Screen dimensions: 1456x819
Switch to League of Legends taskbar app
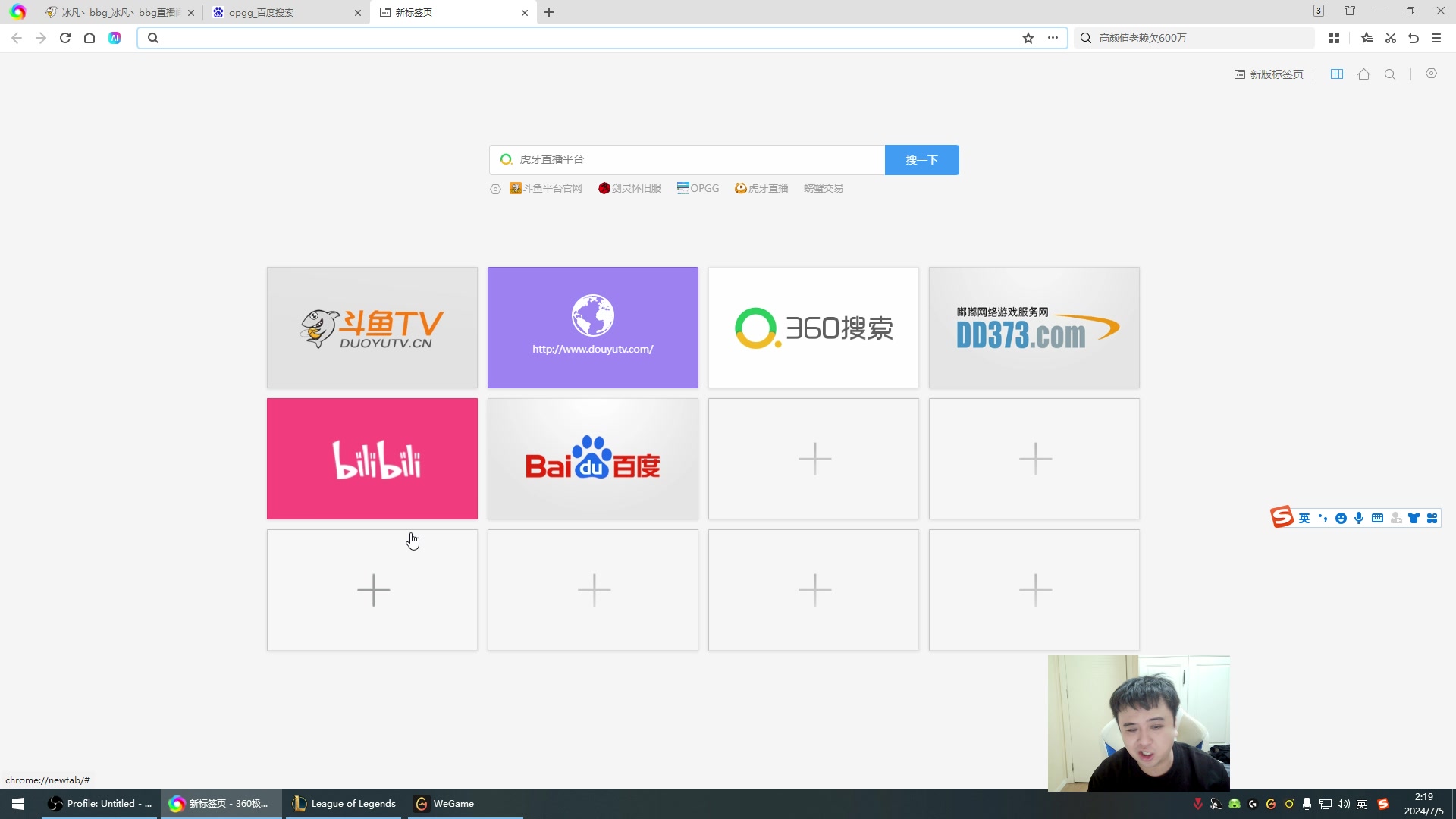345,804
